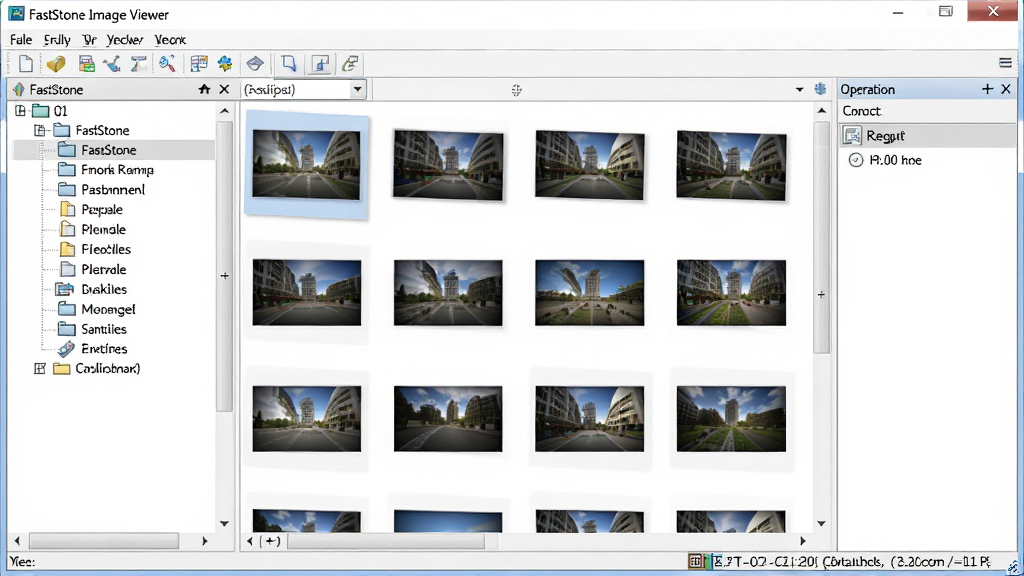The height and width of the screenshot is (576, 1024).
Task: Select the last thumbnail in the second row
Action: [x=731, y=293]
